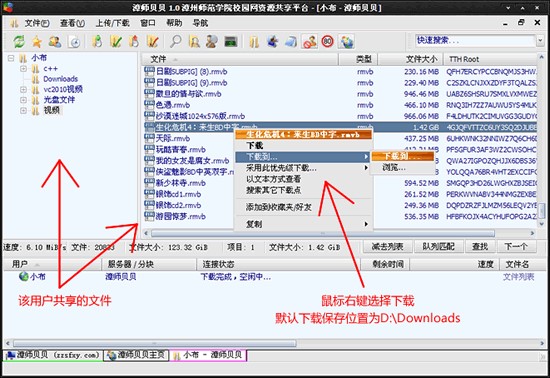Sort by the 文件大小 column header
Screen dimensions: 550x378
click(410, 59)
